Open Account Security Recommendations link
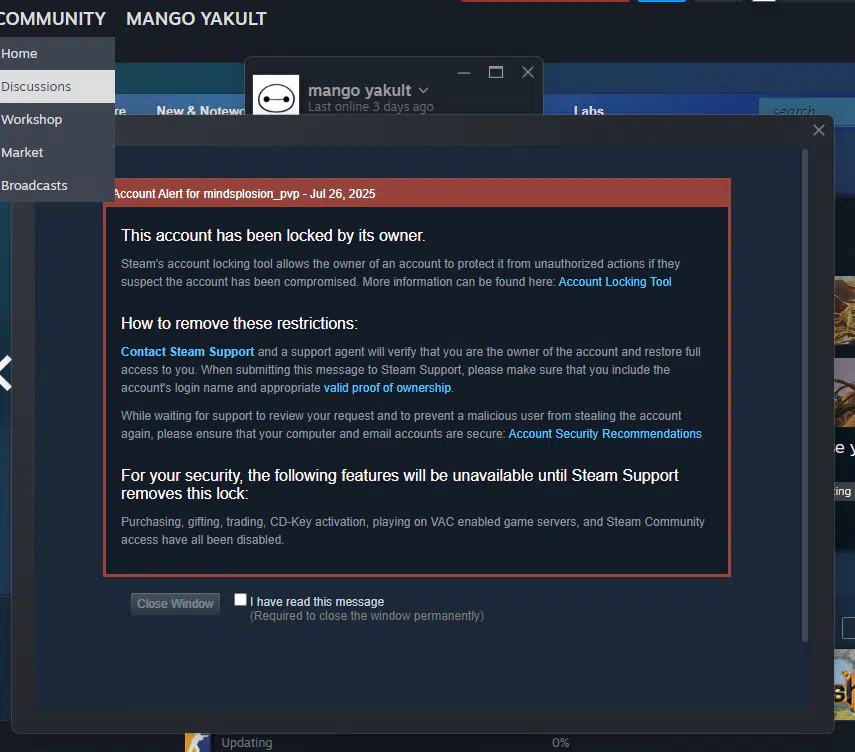 click(x=605, y=434)
